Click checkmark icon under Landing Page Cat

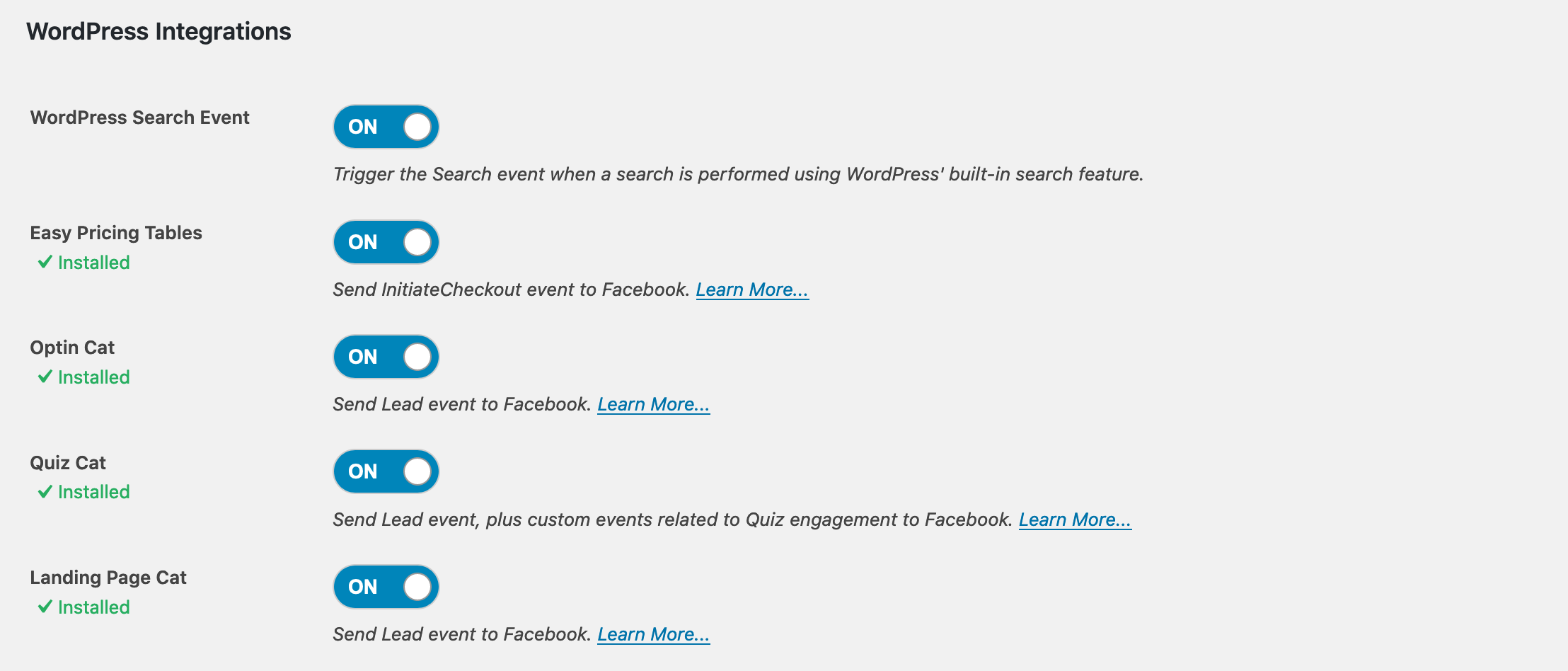coord(45,607)
